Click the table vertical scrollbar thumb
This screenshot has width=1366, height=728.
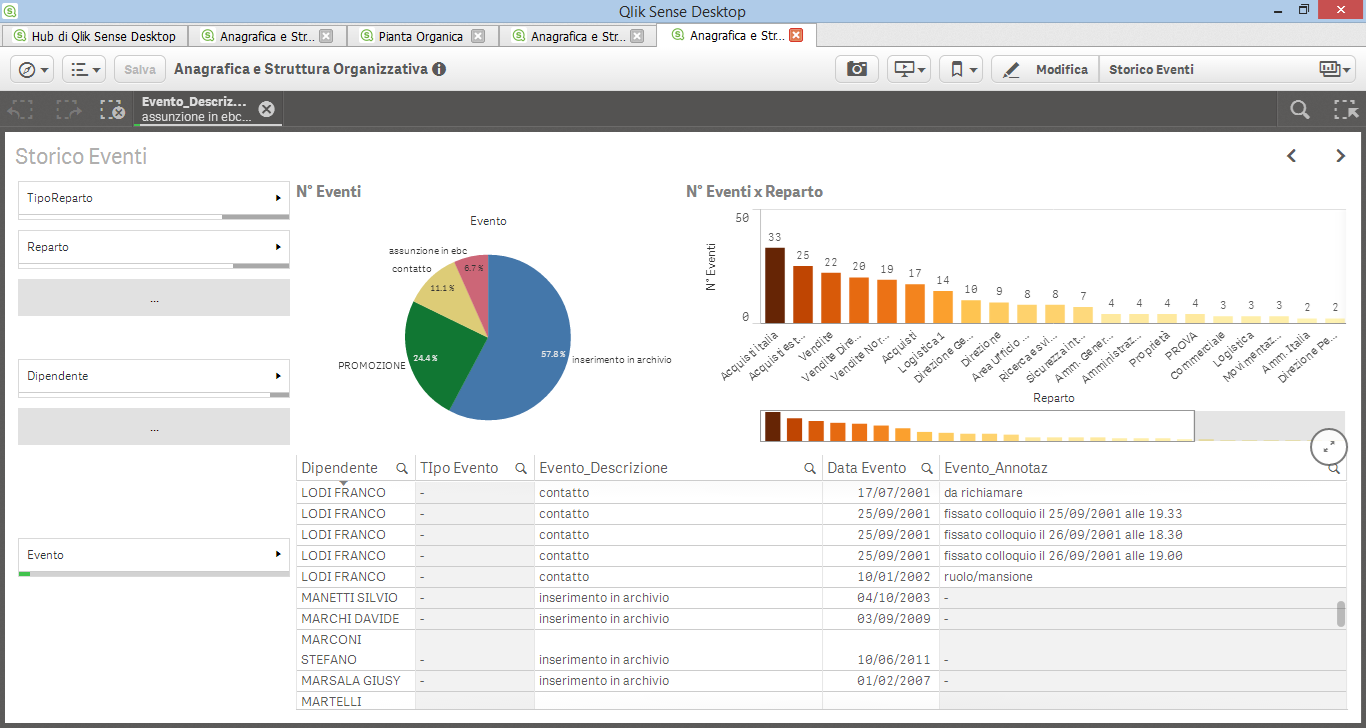coord(1341,614)
